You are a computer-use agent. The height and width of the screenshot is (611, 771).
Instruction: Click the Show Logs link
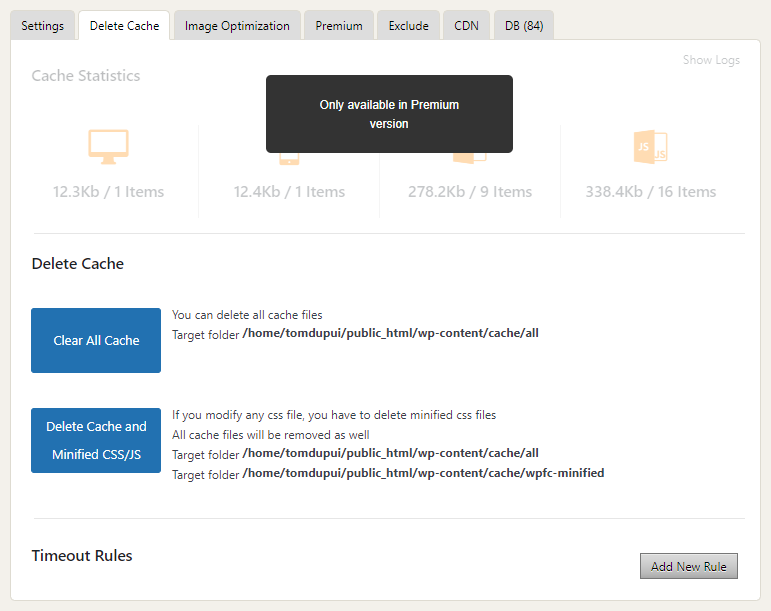[711, 60]
